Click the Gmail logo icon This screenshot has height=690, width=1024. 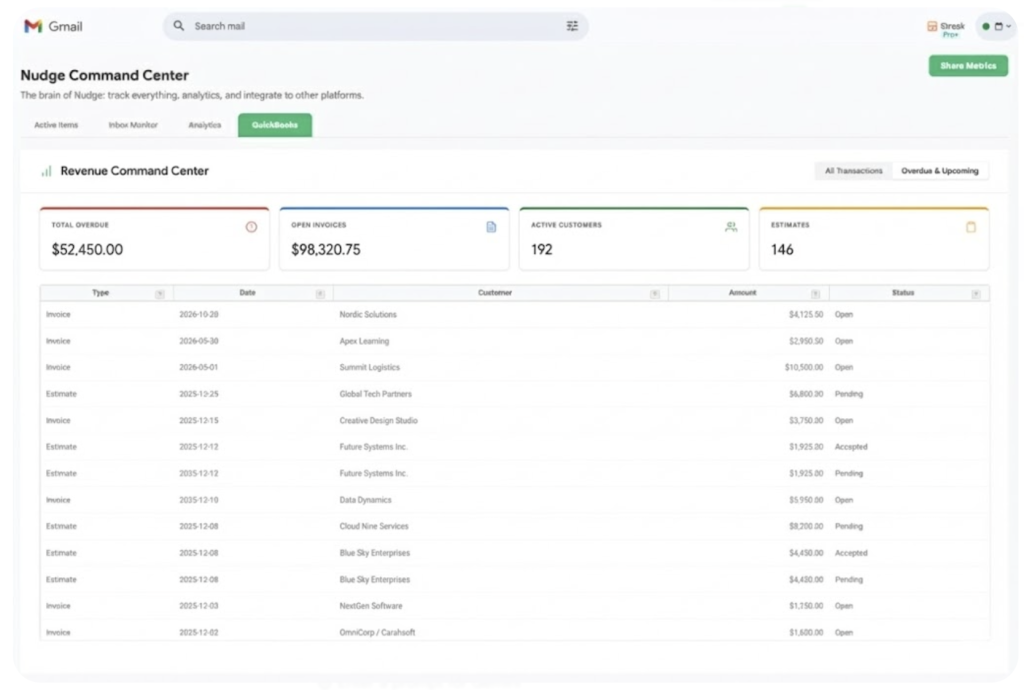(33, 26)
